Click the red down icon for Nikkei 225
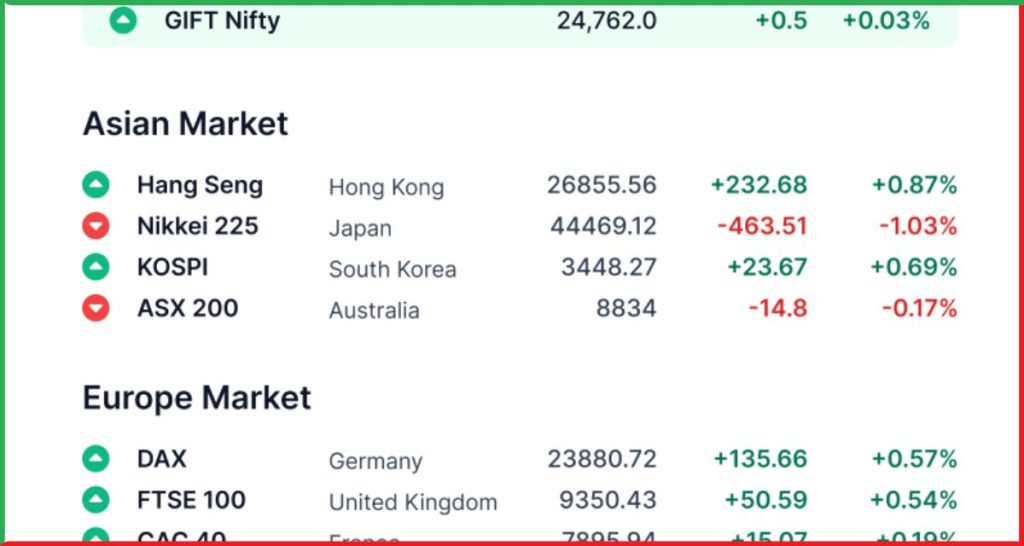Image resolution: width=1024 pixels, height=546 pixels. [x=95, y=226]
